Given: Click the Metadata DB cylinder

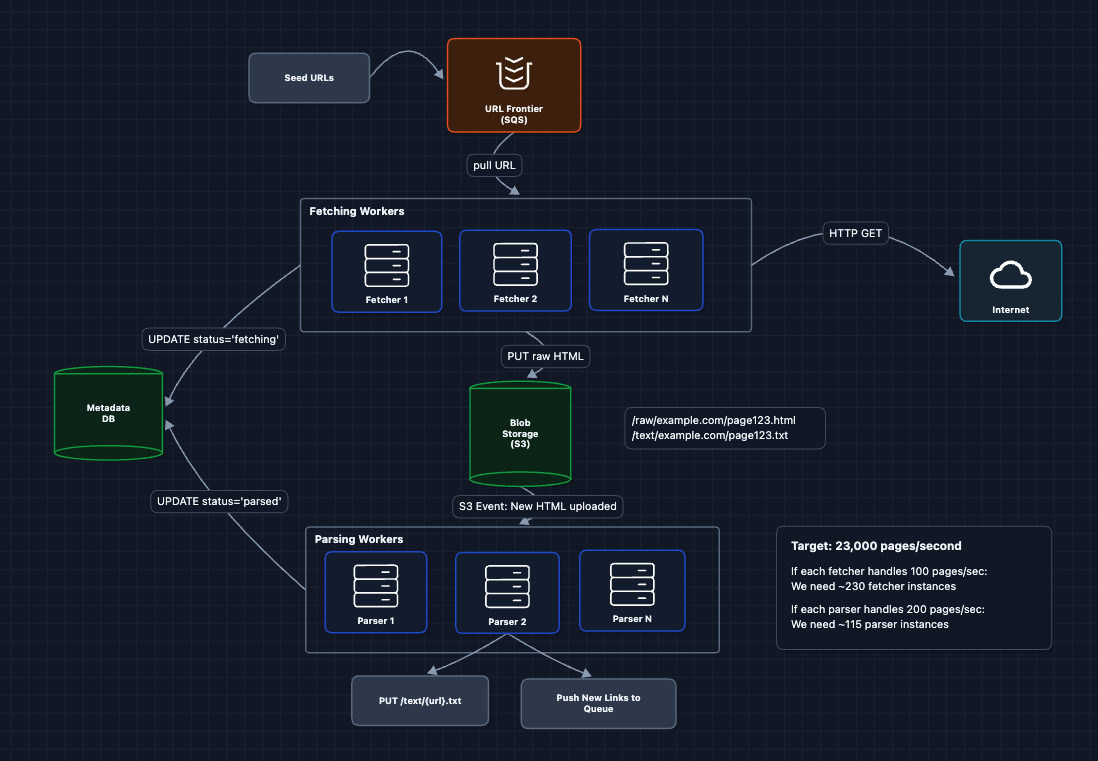Looking at the screenshot, I should click(107, 412).
